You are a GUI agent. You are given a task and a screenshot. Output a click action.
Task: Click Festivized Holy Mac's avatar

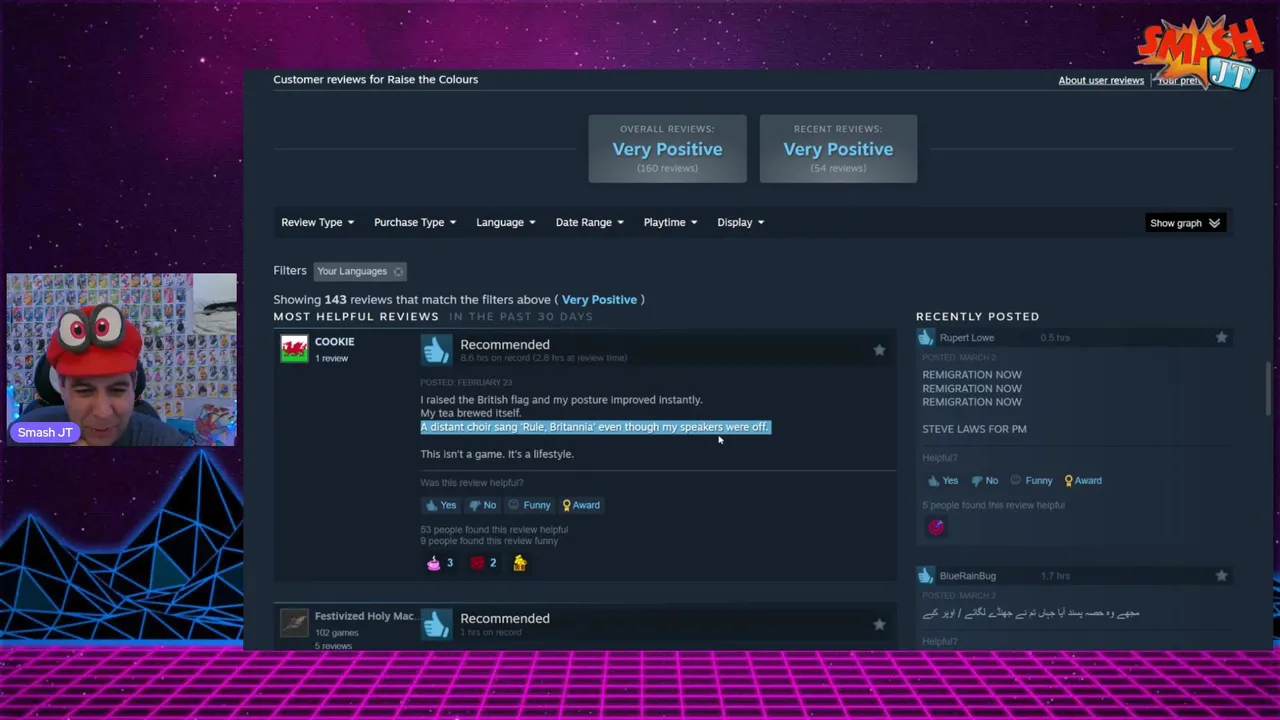(x=294, y=623)
